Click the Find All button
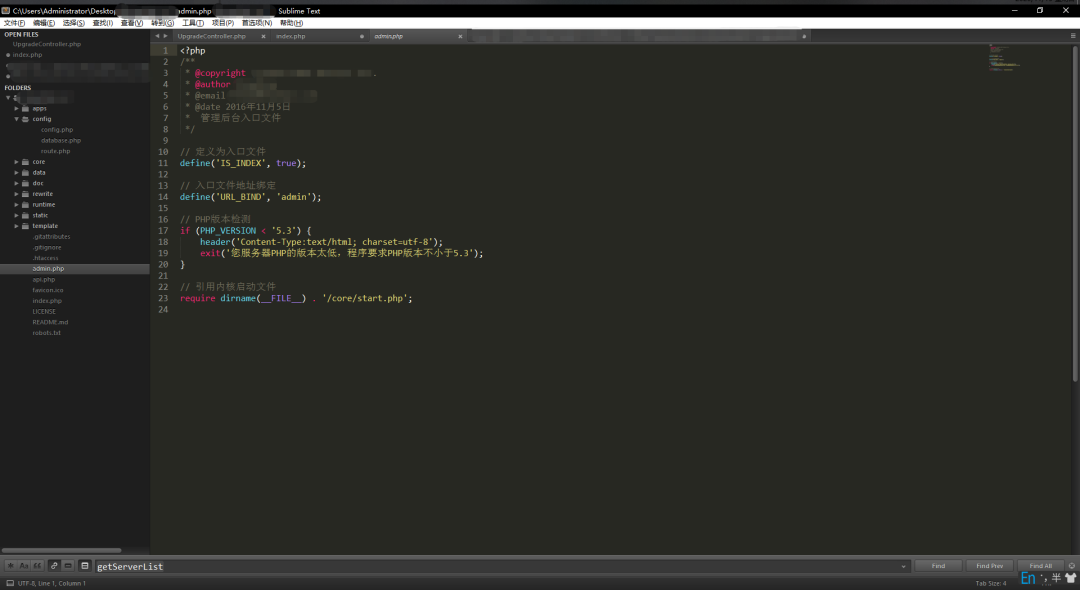Screen dimensions: 1080x590 (x=1040, y=566)
